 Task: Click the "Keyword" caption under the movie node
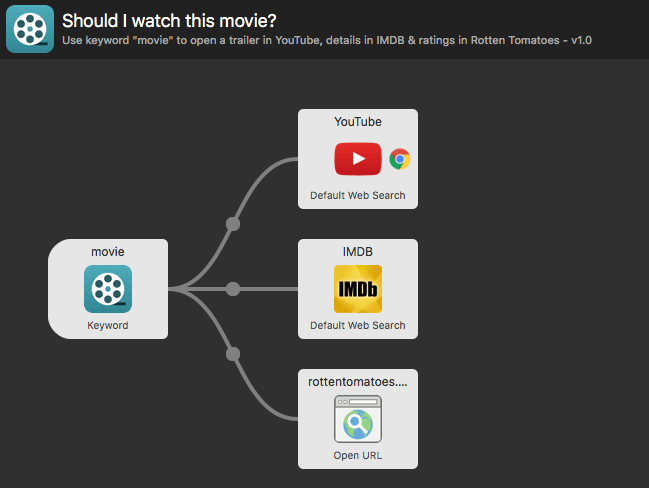tap(108, 325)
